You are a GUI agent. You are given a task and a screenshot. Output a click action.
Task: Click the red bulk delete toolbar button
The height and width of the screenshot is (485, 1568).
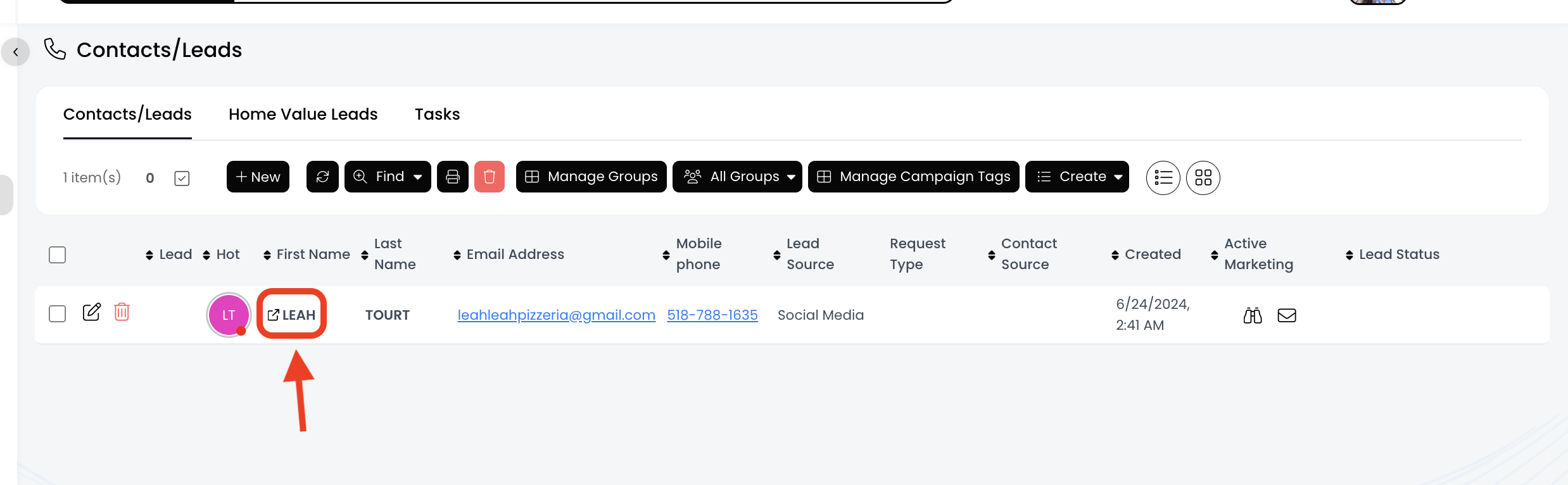[x=490, y=177]
